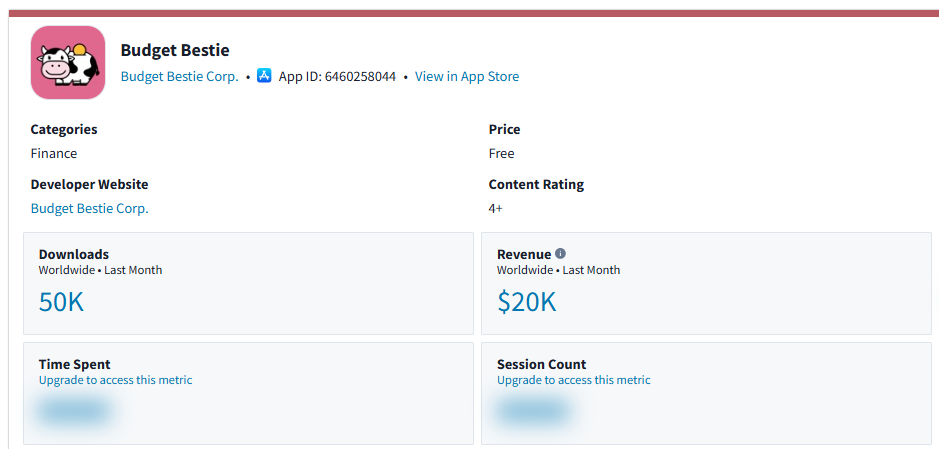Click the Downloads card heading
Screen dimensions: 939x449
point(74,255)
